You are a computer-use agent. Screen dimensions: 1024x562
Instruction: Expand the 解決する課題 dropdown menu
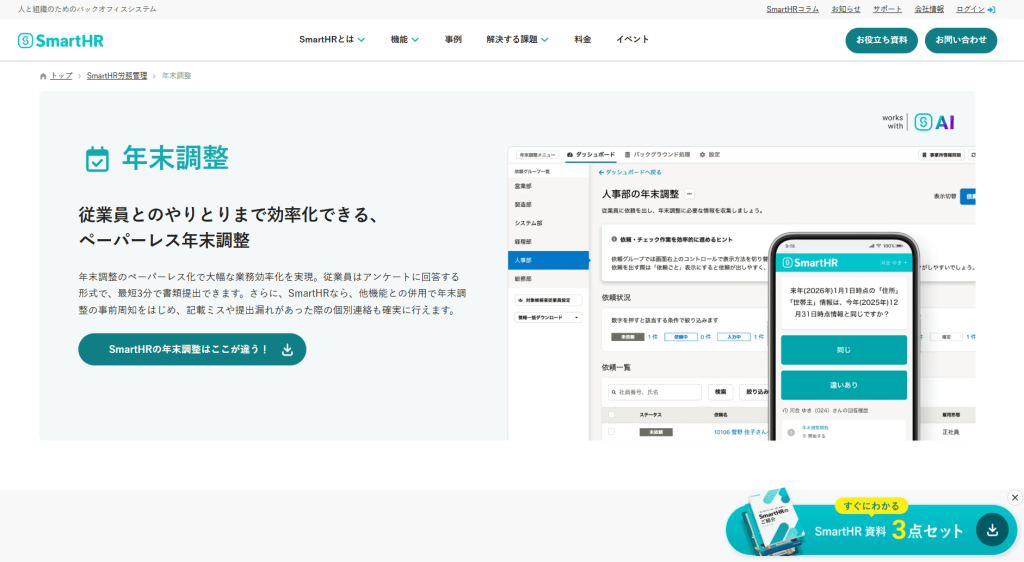pyautogui.click(x=517, y=40)
